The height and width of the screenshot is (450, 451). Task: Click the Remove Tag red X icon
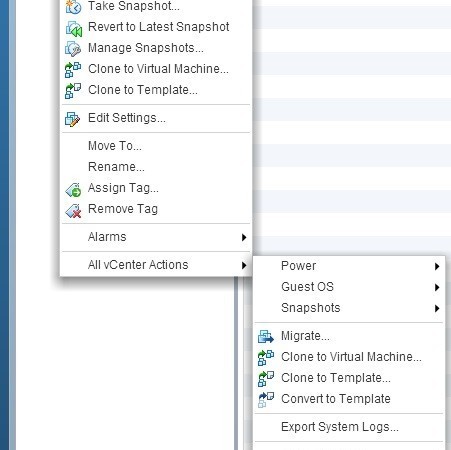pos(73,211)
